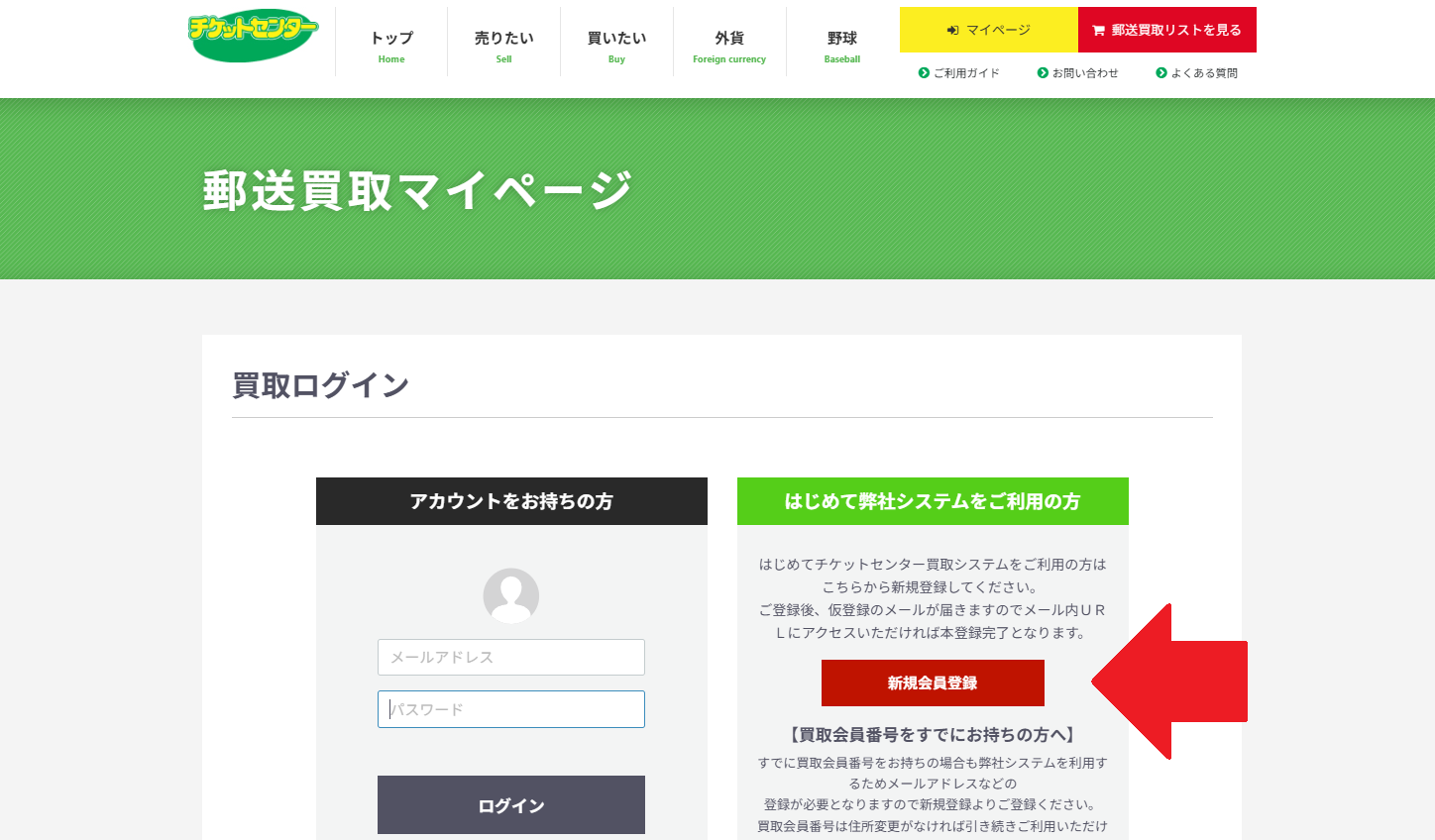
Task: Click the ログイン button
Action: click(511, 805)
